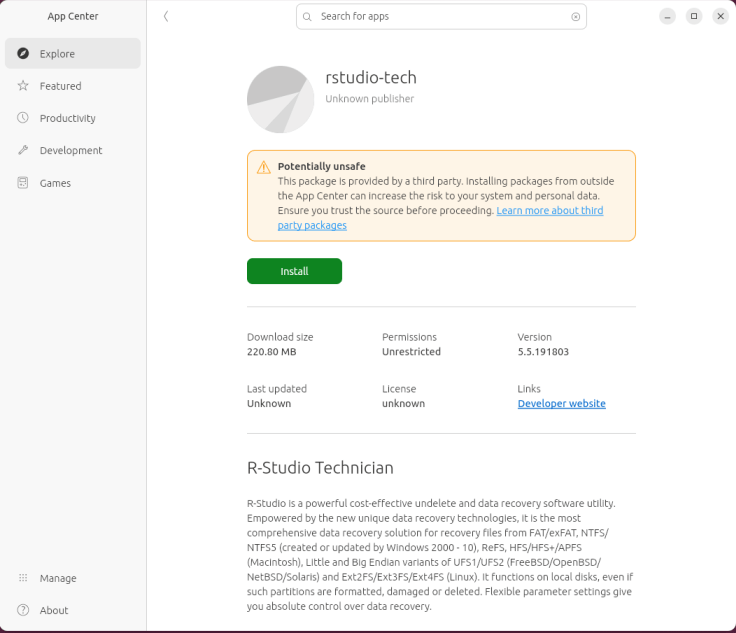The height and width of the screenshot is (633, 736).
Task: Click the Unrestricted permissions value
Action: (x=411, y=351)
